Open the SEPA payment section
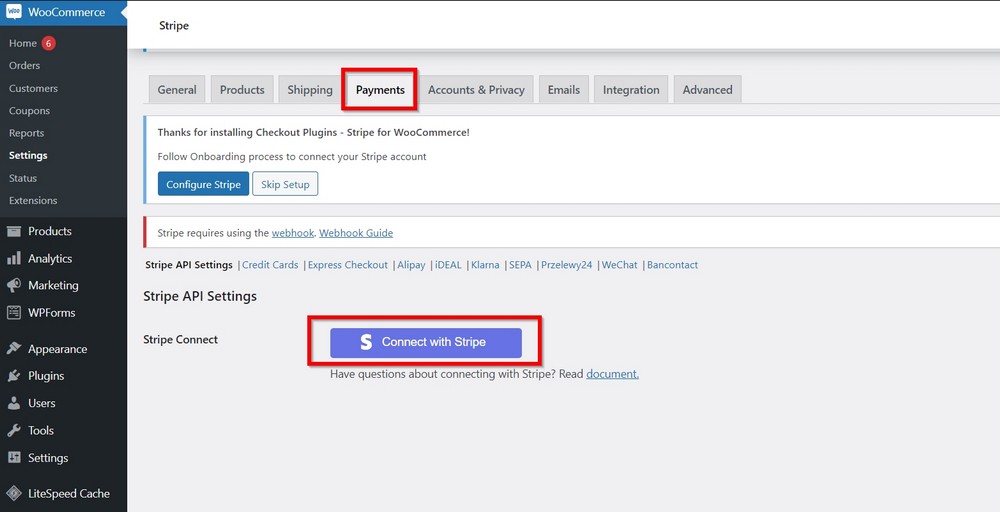1000x512 pixels. click(x=520, y=265)
